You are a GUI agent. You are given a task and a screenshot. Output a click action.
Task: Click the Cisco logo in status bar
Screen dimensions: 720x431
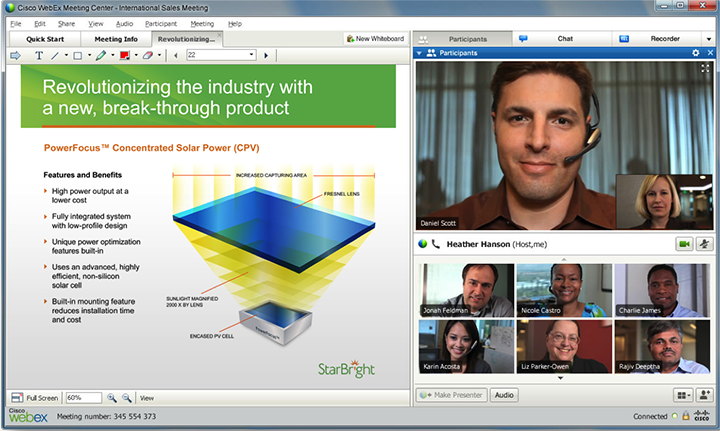coord(702,415)
